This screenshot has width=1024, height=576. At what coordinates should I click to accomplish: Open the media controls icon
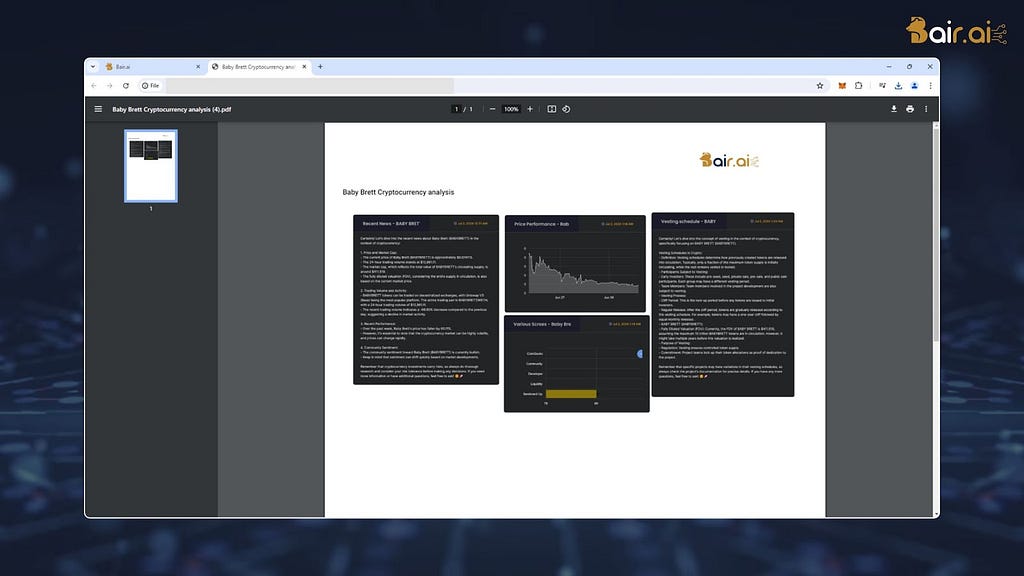(882, 86)
